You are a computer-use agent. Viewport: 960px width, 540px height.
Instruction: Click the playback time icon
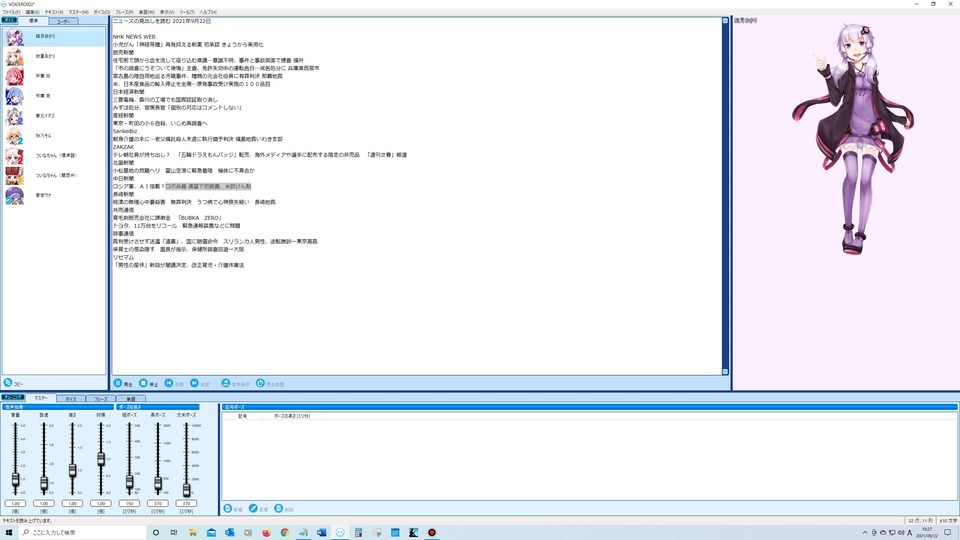[260, 383]
